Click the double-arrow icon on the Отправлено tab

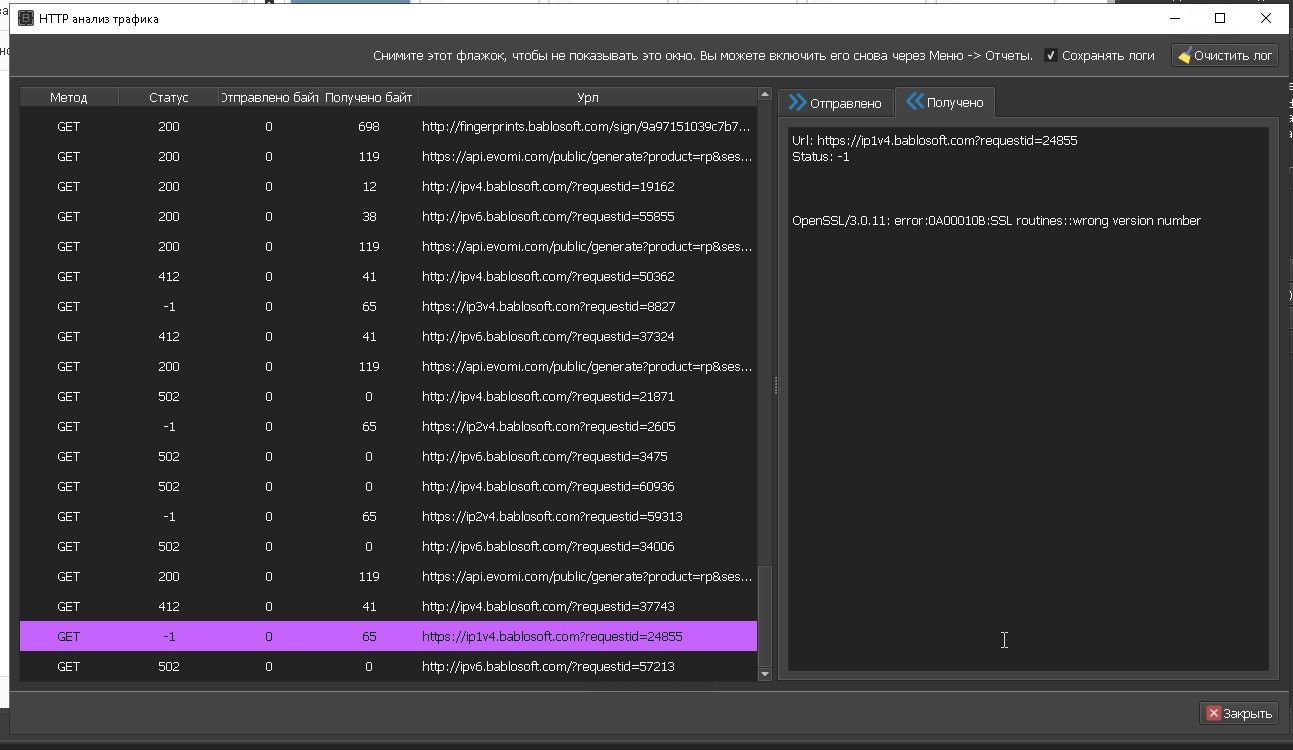797,102
